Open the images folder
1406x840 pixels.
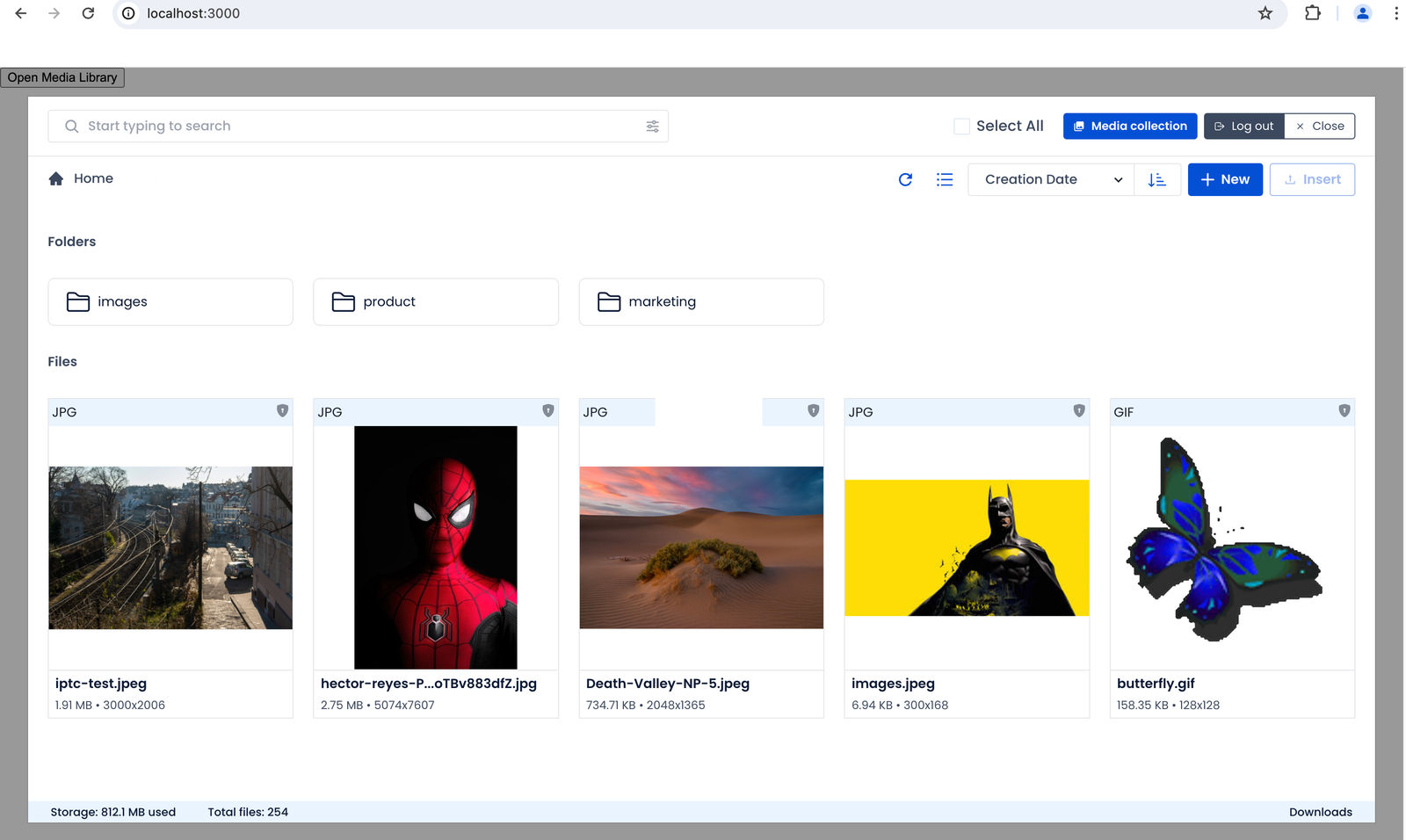pos(170,302)
